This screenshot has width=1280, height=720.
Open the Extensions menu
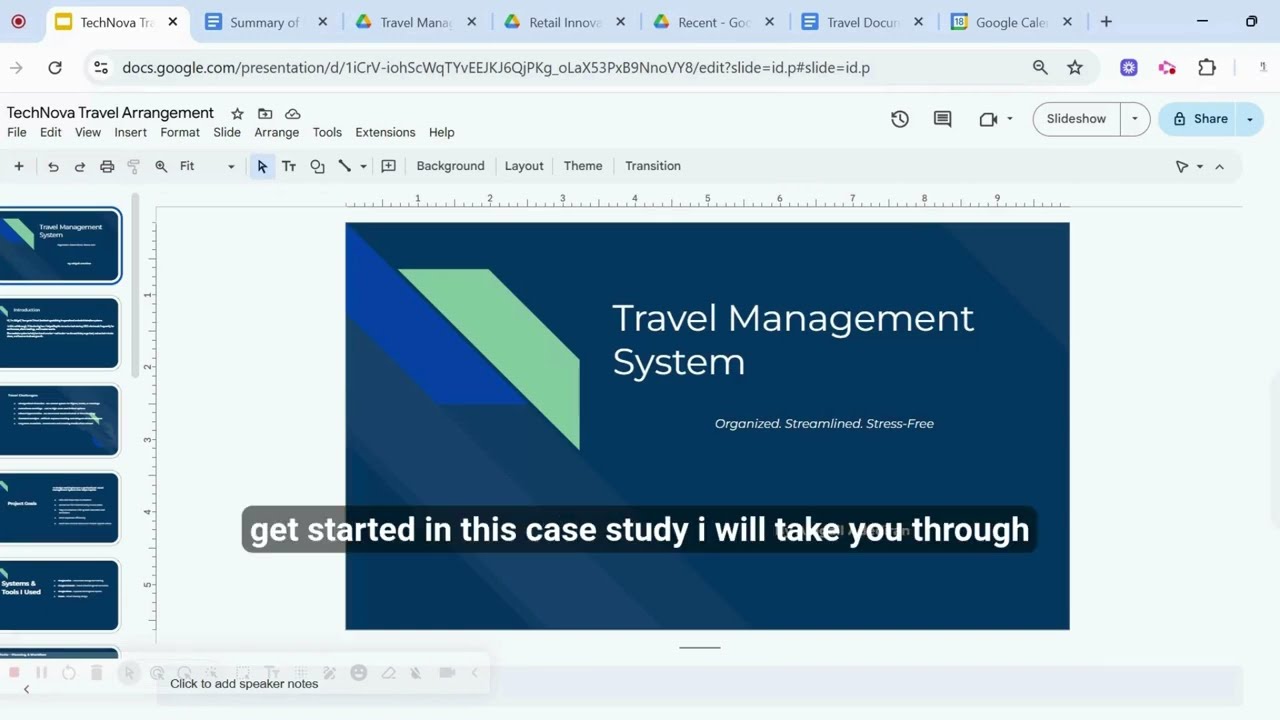pyautogui.click(x=385, y=132)
